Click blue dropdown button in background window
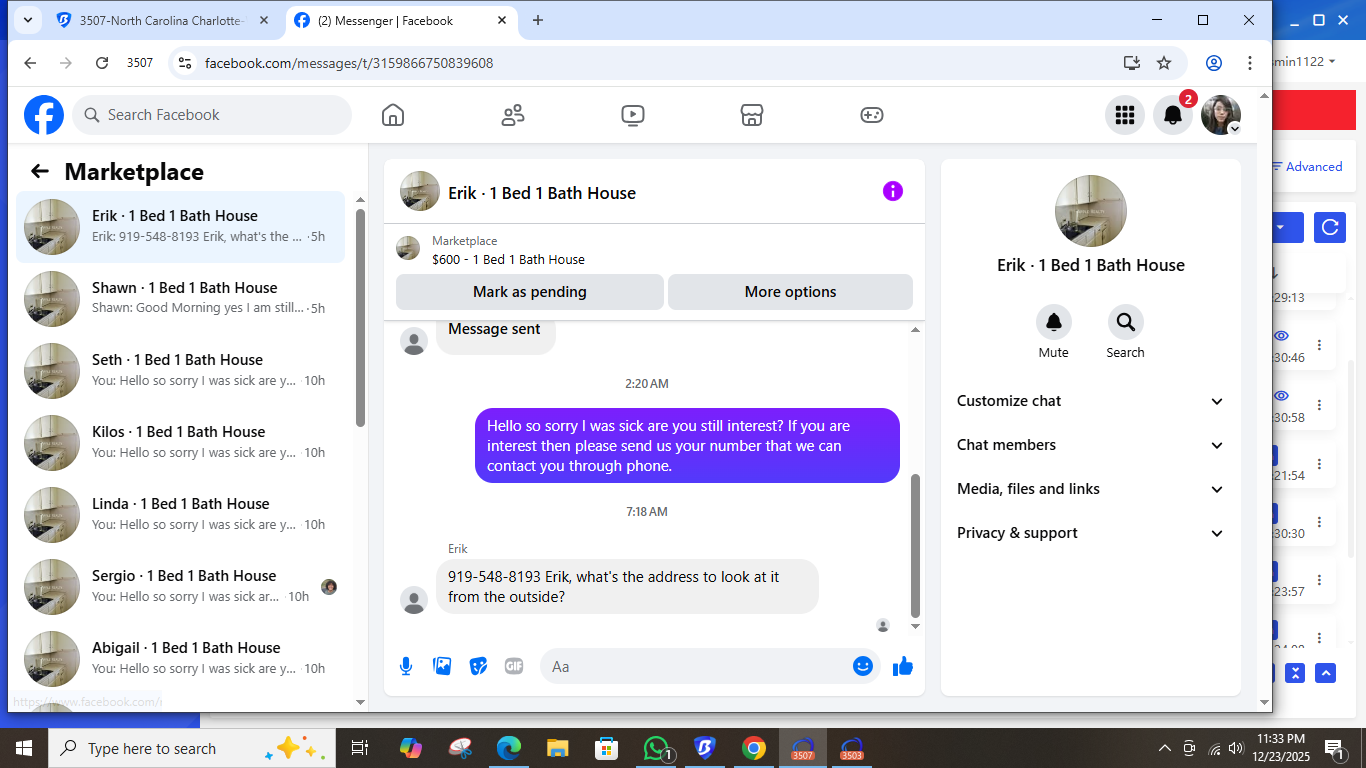Image resolution: width=1366 pixels, height=768 pixels. 1288,227
